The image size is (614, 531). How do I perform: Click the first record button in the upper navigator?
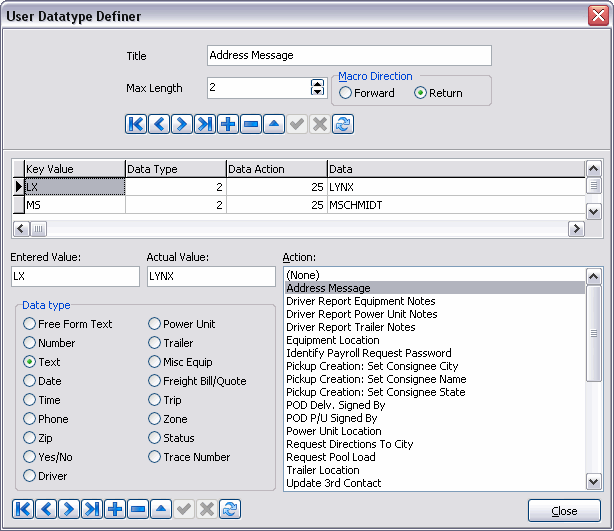coord(136,124)
